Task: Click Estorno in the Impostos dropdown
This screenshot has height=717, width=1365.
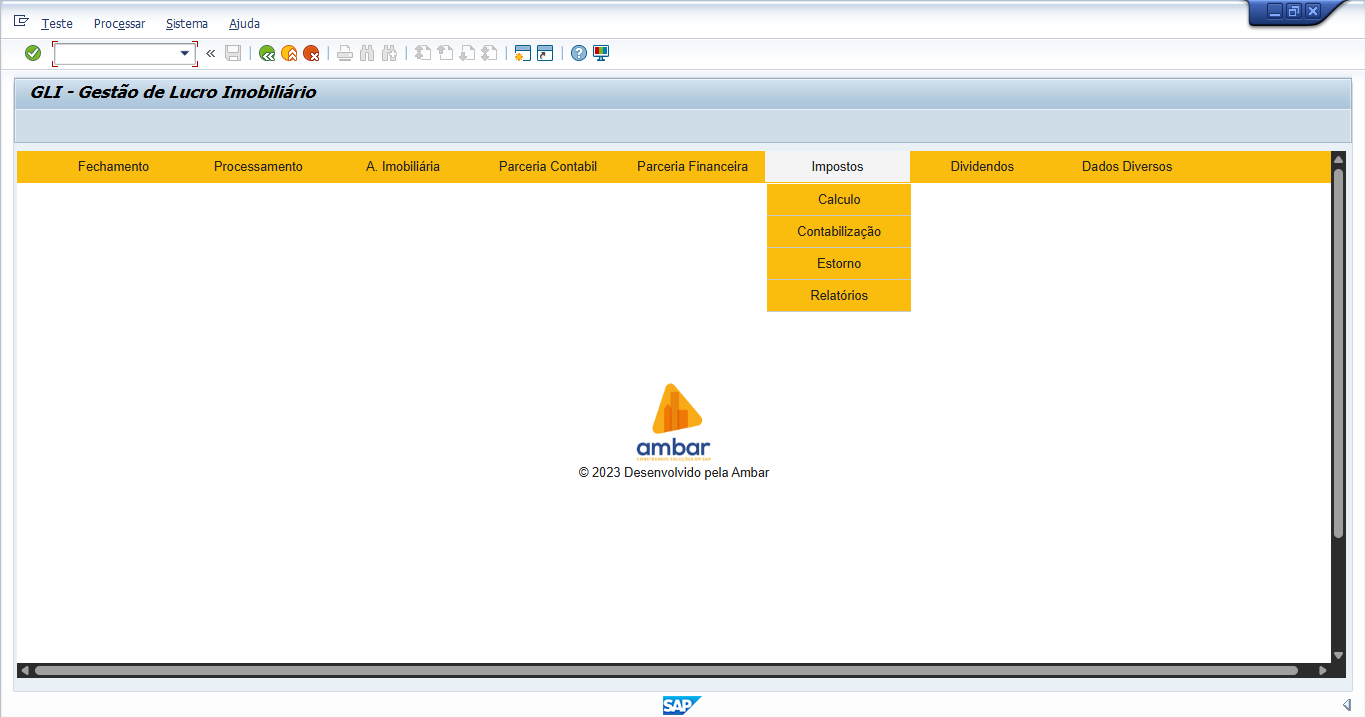Action: point(839,264)
